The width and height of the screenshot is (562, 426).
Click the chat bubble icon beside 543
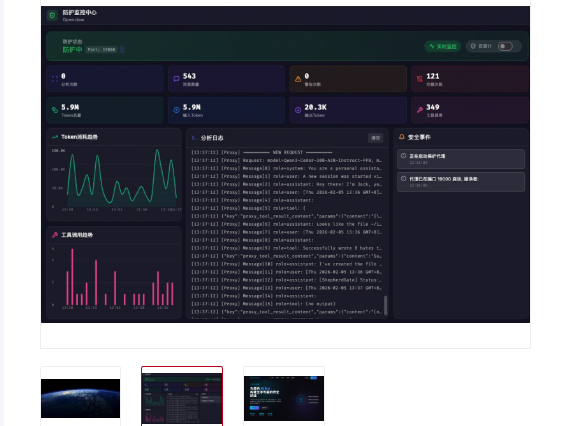coord(176,79)
